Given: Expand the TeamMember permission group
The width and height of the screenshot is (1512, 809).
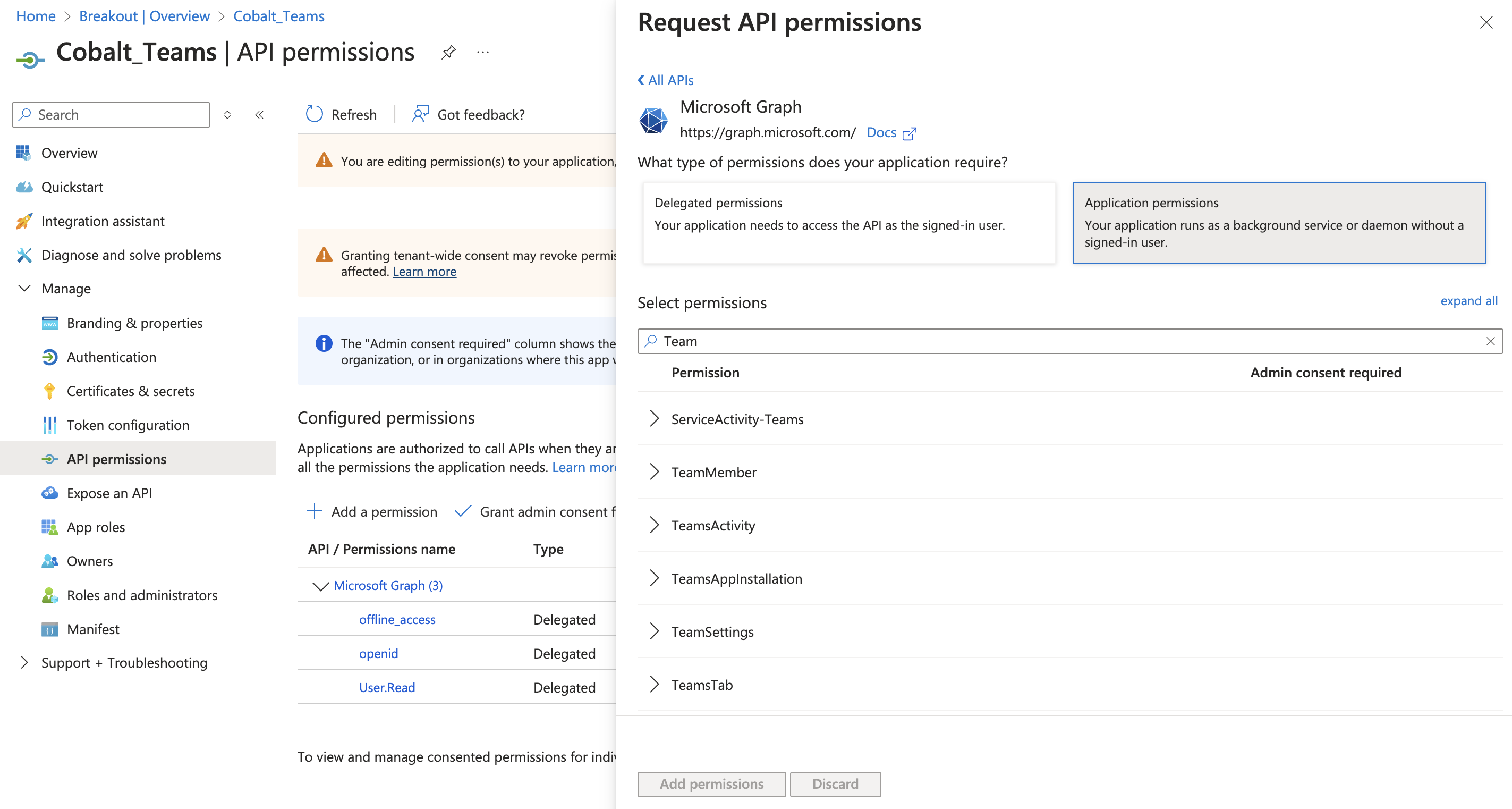Looking at the screenshot, I should click(x=654, y=471).
